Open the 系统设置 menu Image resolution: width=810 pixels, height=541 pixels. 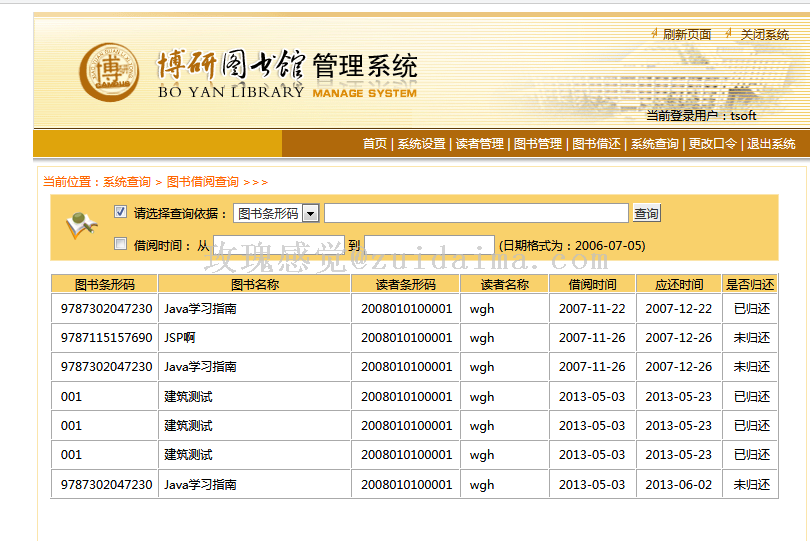pos(422,144)
